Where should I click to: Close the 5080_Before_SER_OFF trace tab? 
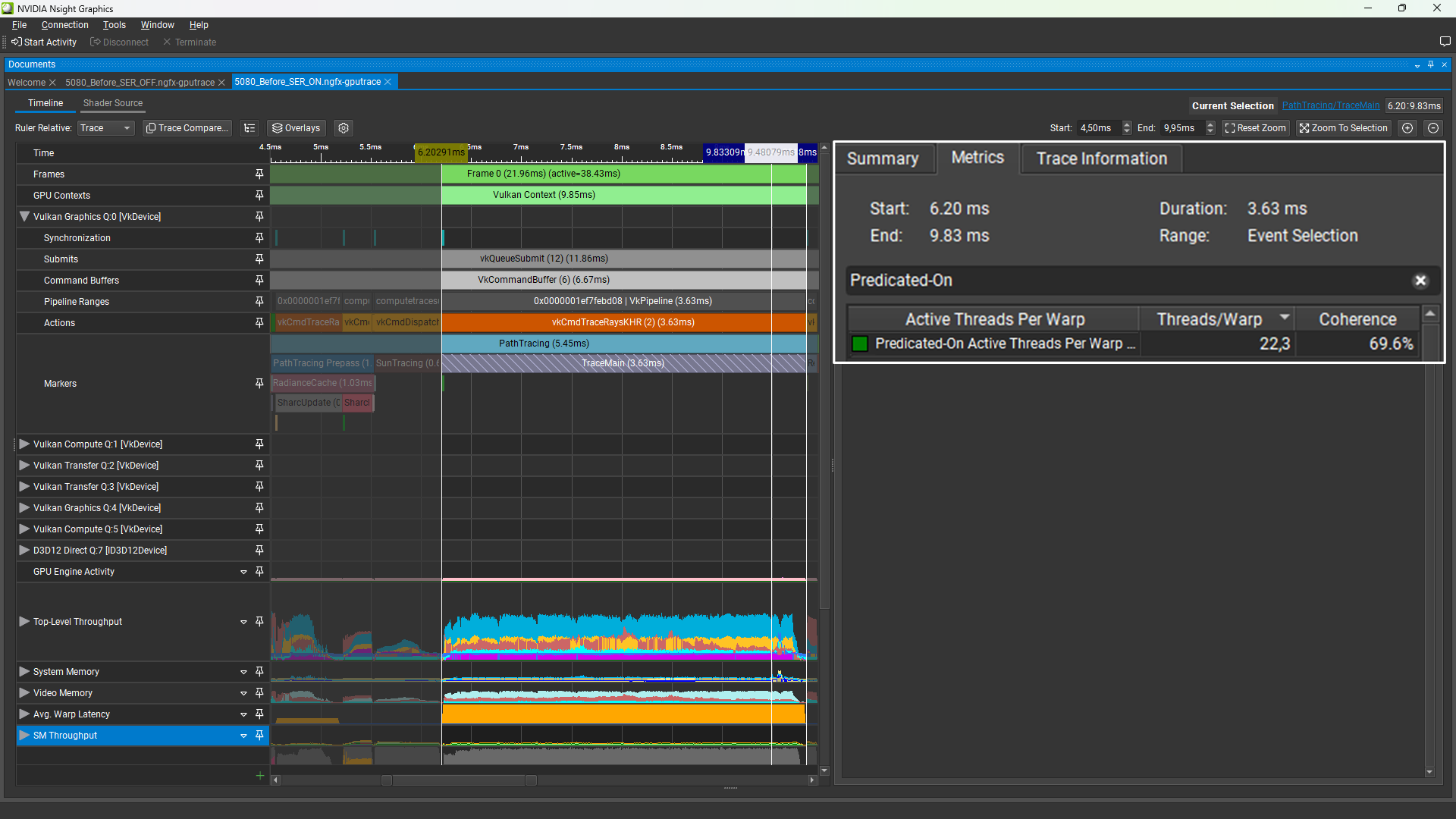(221, 83)
